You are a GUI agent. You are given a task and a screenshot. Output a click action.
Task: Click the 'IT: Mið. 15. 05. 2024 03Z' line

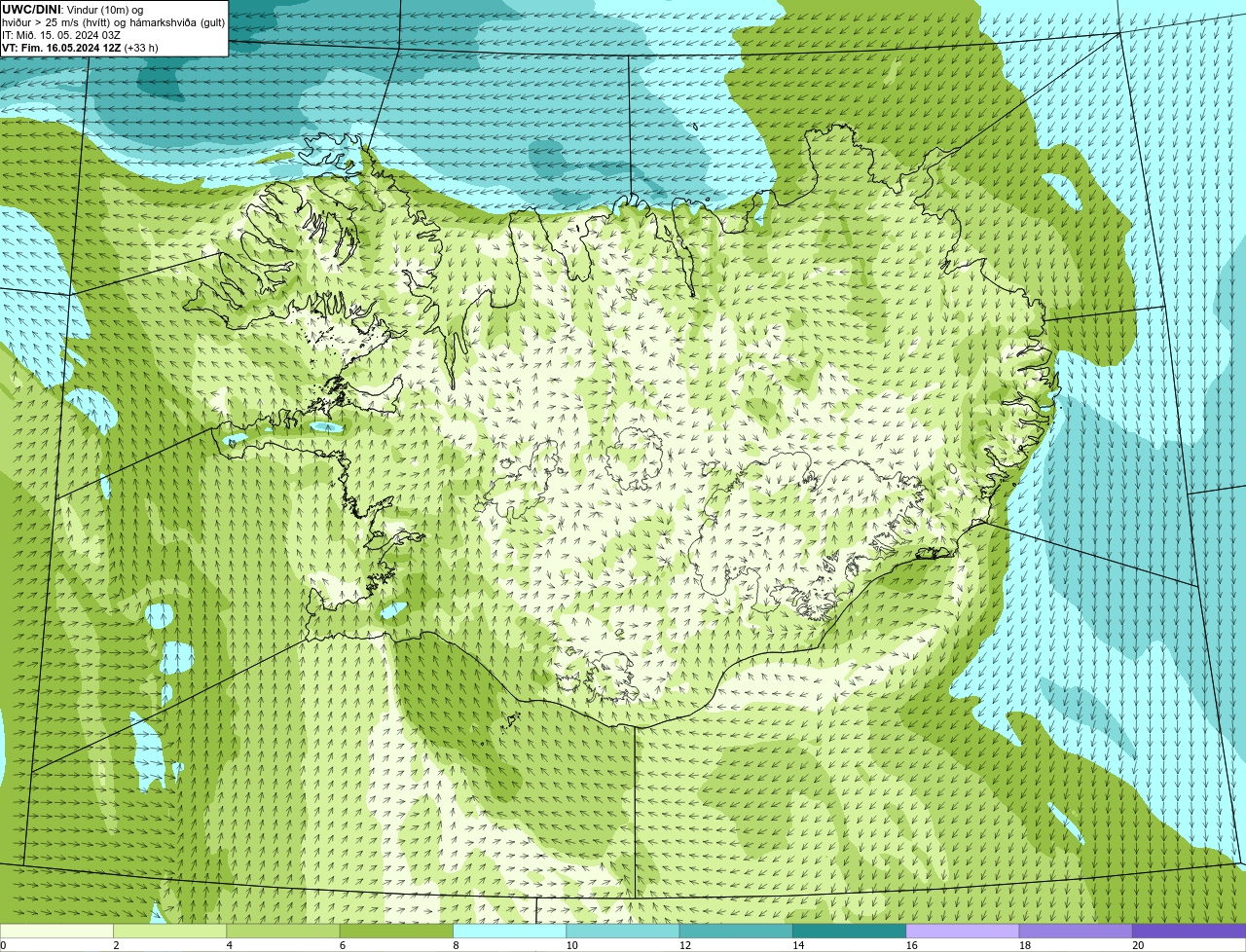click(61, 35)
